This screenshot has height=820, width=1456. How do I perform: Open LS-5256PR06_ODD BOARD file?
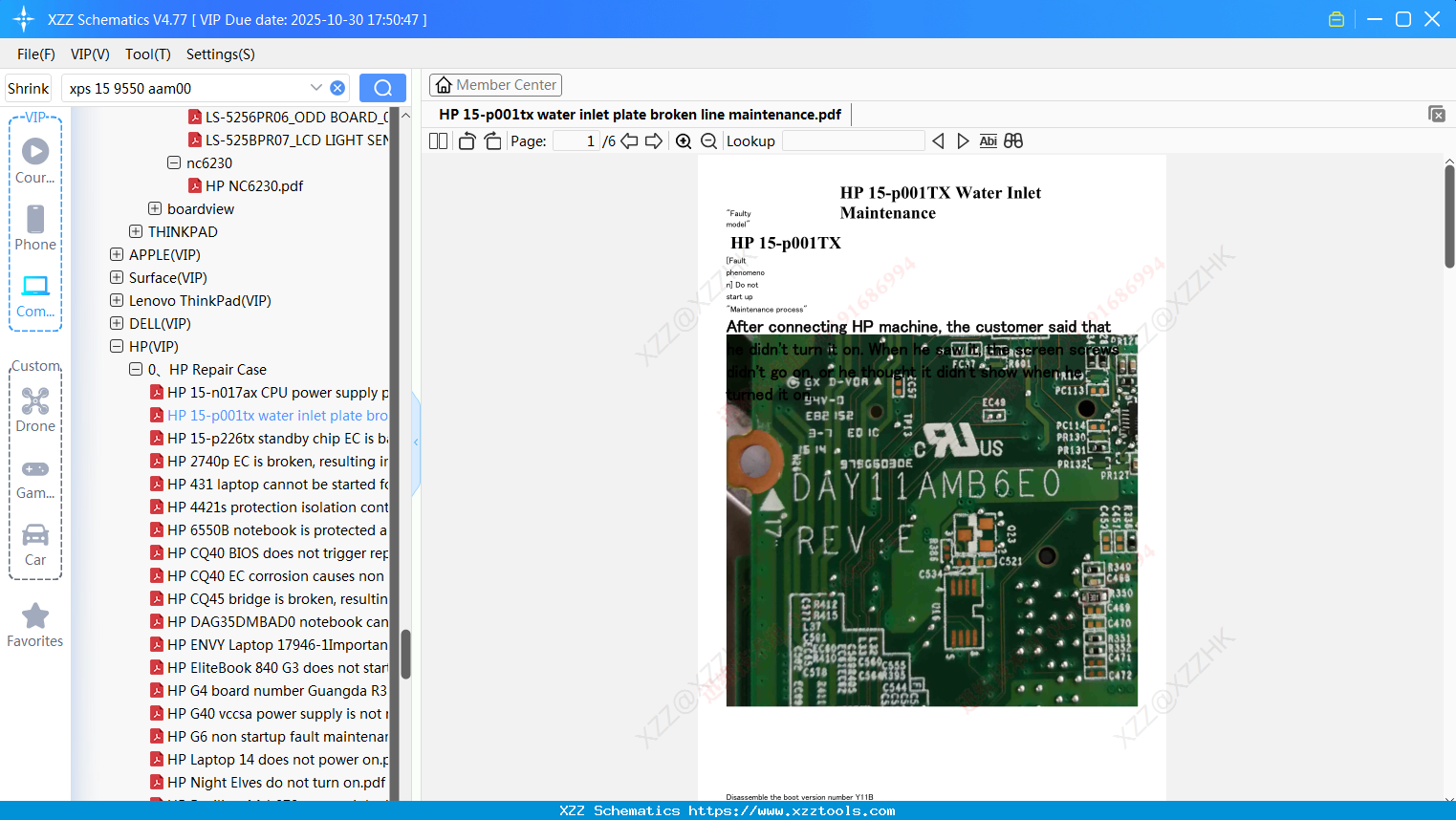click(x=288, y=117)
